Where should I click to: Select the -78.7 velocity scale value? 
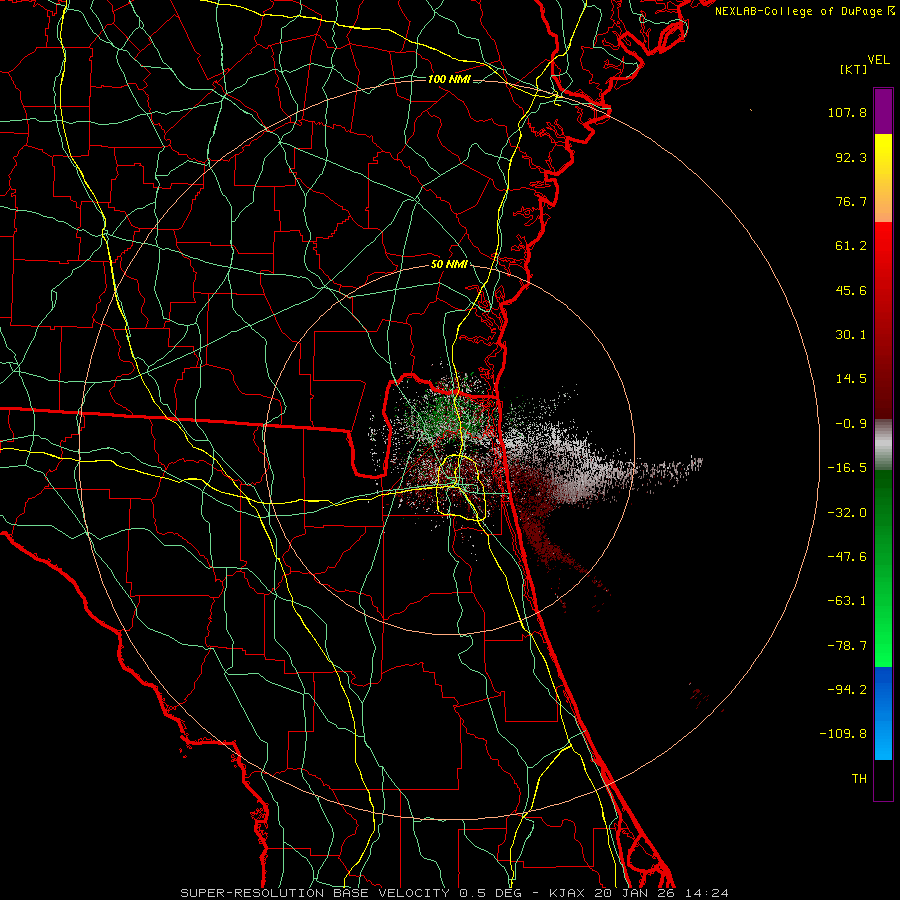847,646
